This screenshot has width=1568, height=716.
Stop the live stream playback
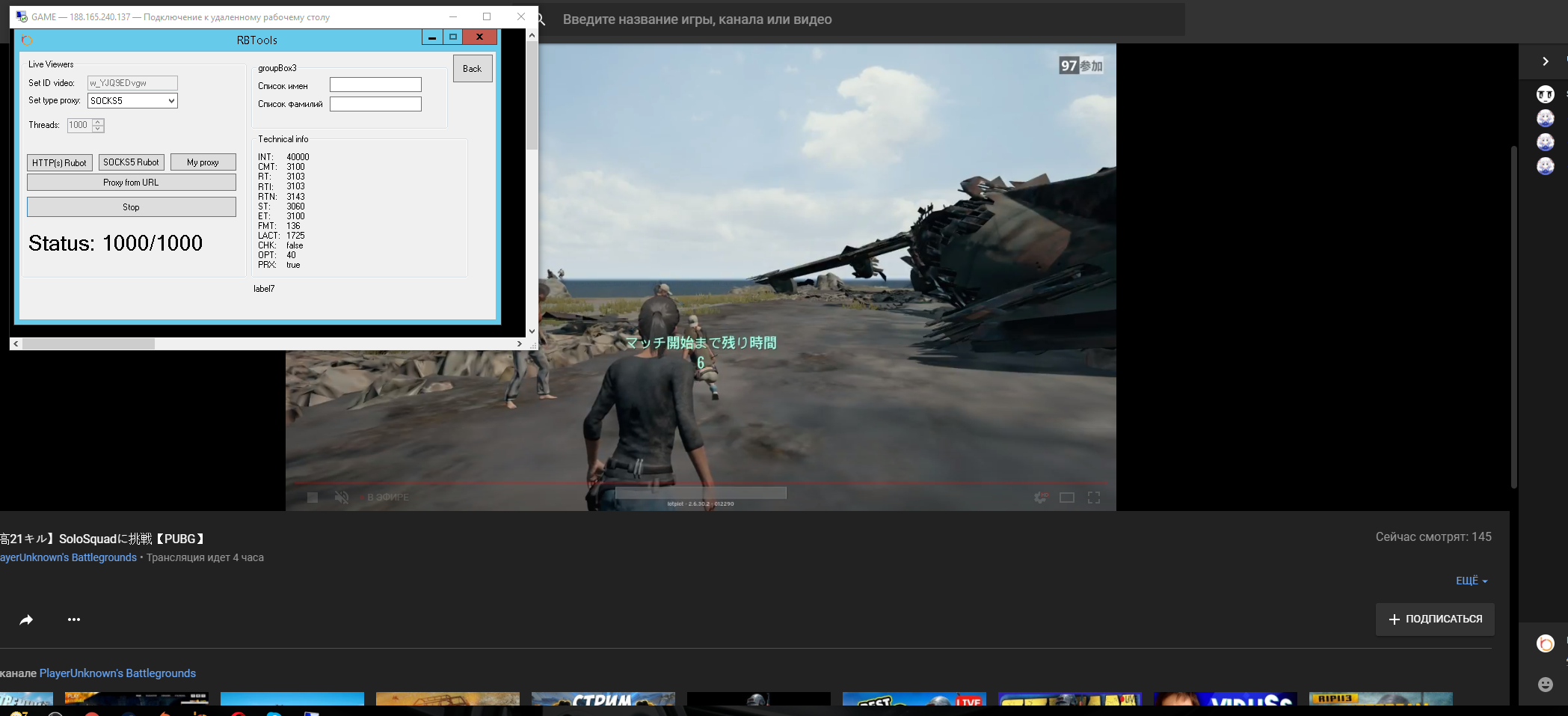(x=313, y=498)
